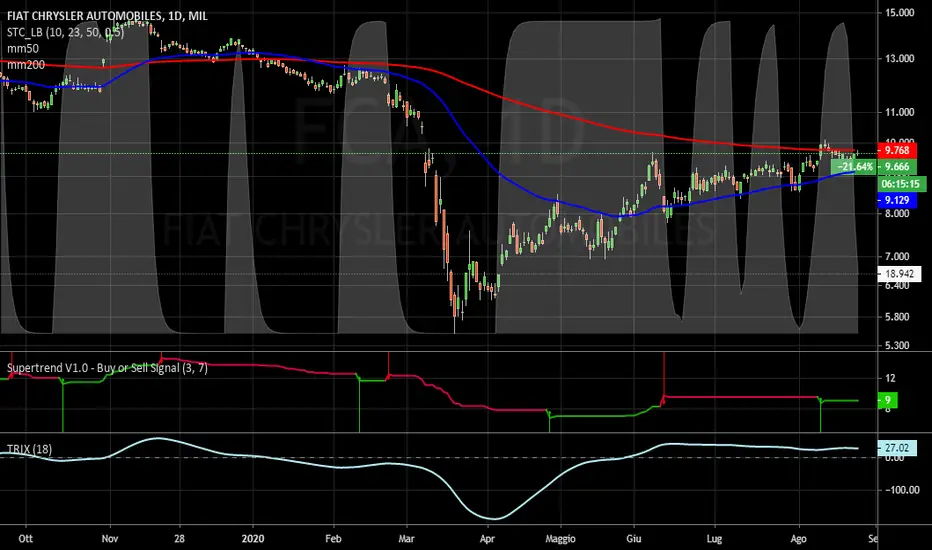
Task: Click the mm200 moving average label
Action: tap(26, 65)
